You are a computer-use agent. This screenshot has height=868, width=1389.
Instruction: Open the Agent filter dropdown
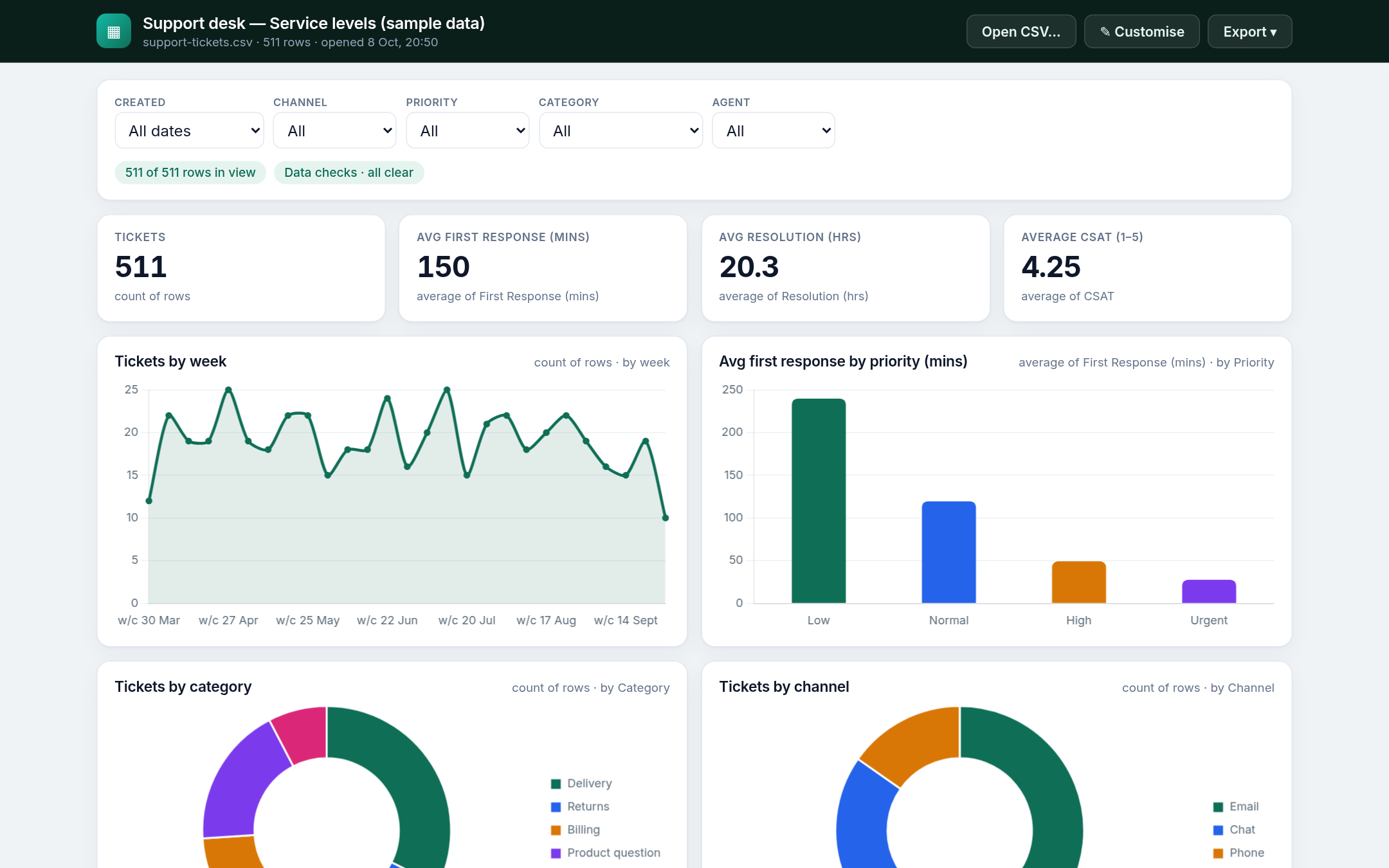pos(773,131)
